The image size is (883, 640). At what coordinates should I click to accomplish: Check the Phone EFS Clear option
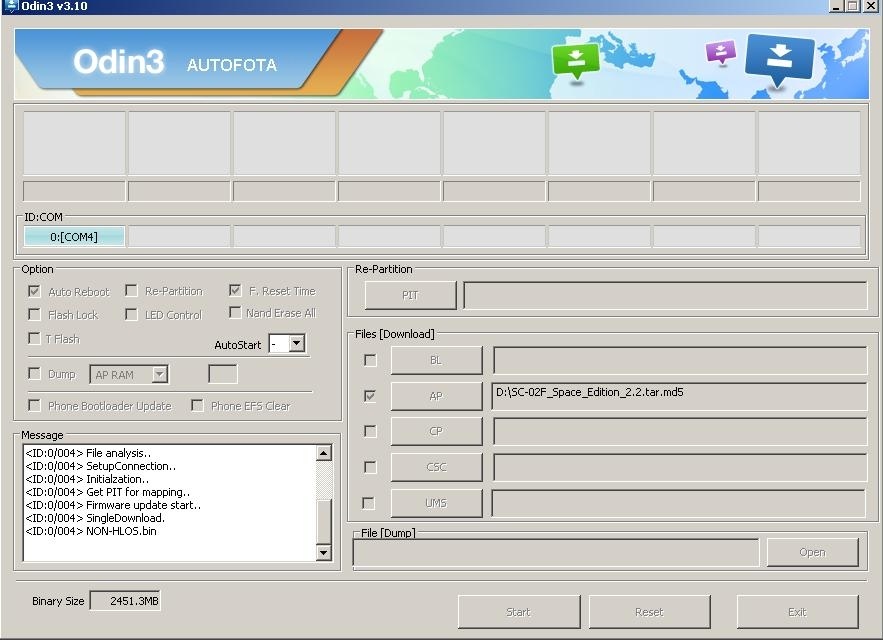(x=197, y=406)
